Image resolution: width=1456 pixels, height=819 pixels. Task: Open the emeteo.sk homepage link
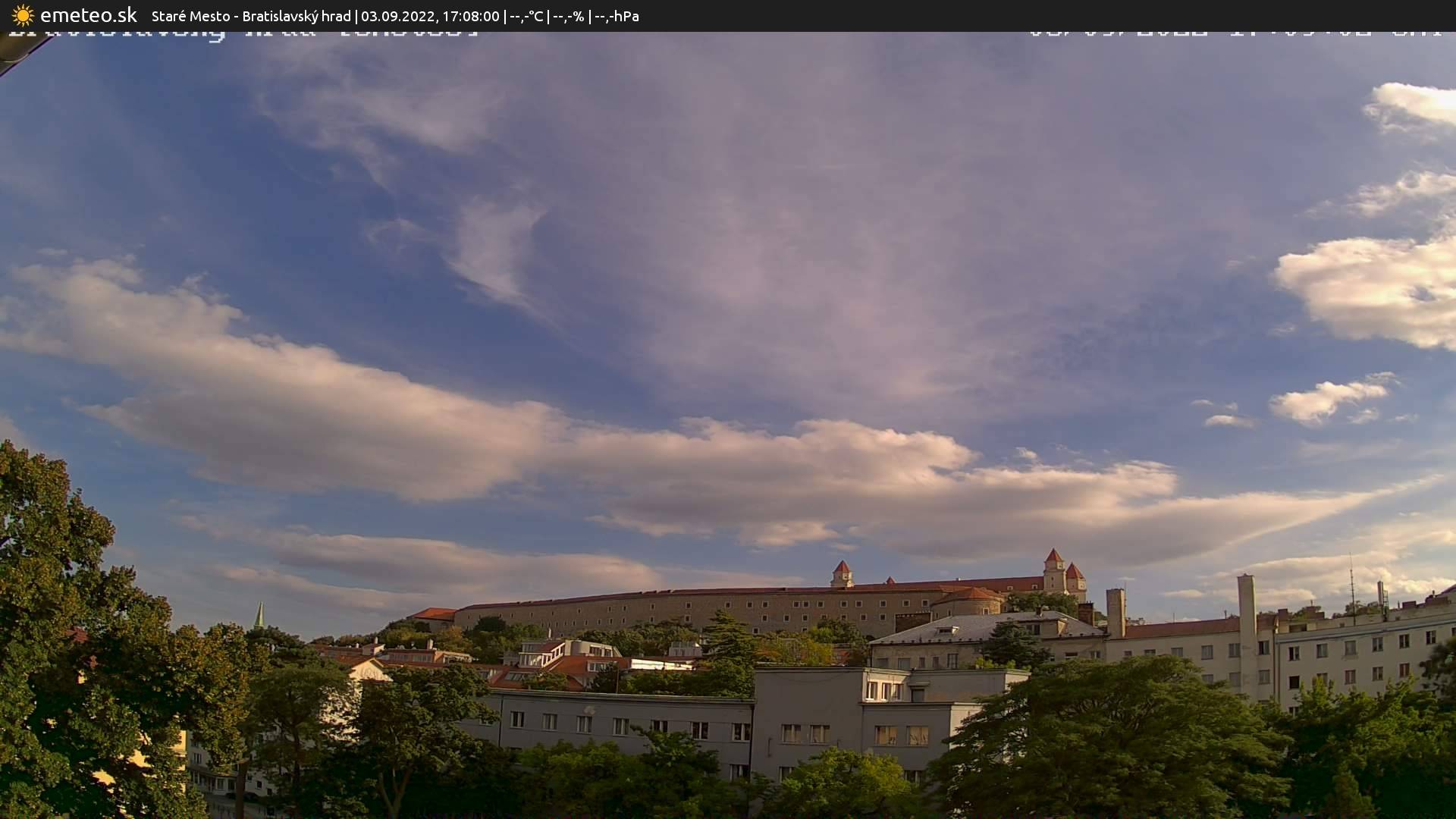pyautogui.click(x=89, y=14)
